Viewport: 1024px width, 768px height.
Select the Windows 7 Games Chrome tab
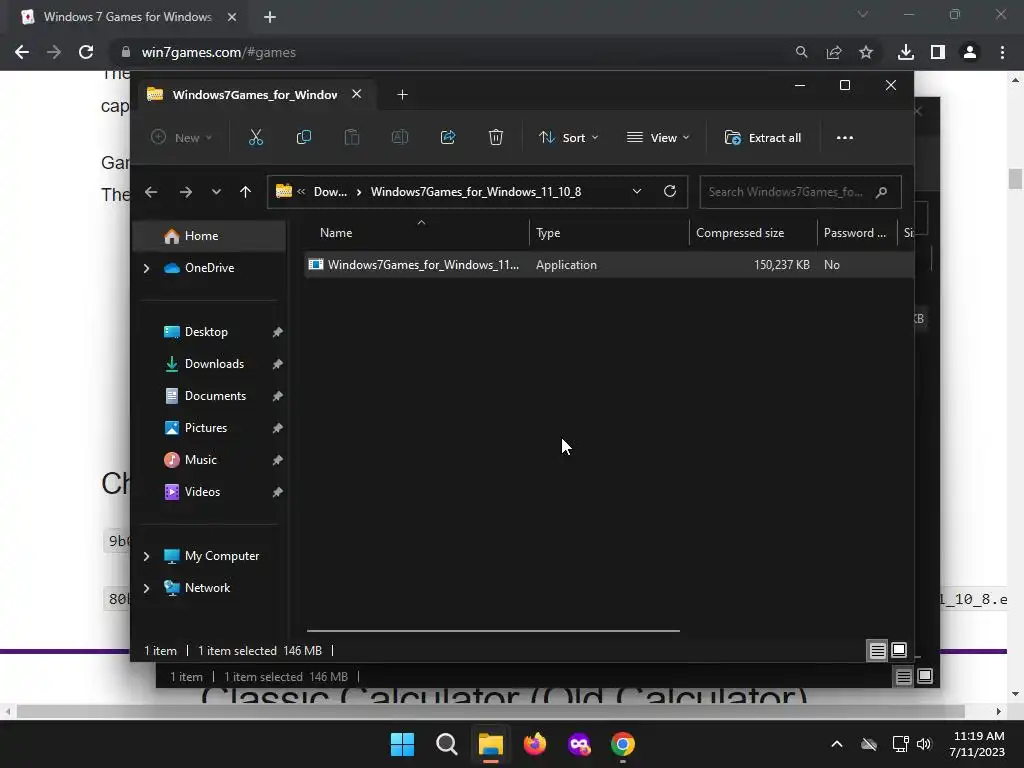coord(128,17)
